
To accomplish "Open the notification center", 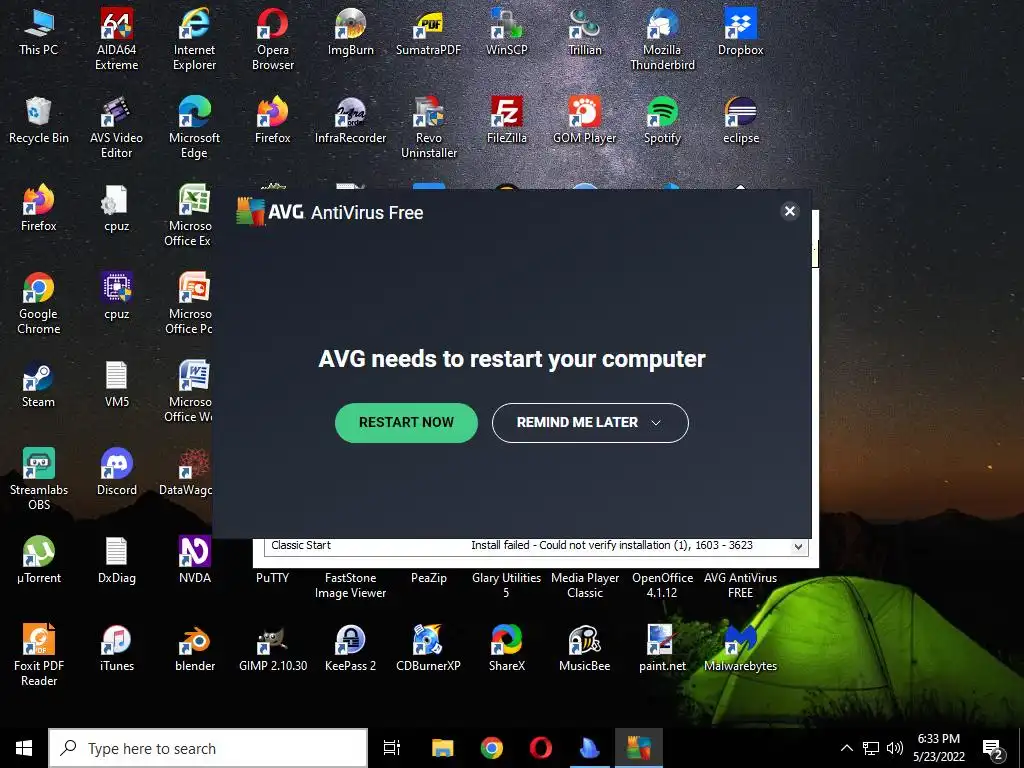I will pyautogui.click(x=993, y=748).
